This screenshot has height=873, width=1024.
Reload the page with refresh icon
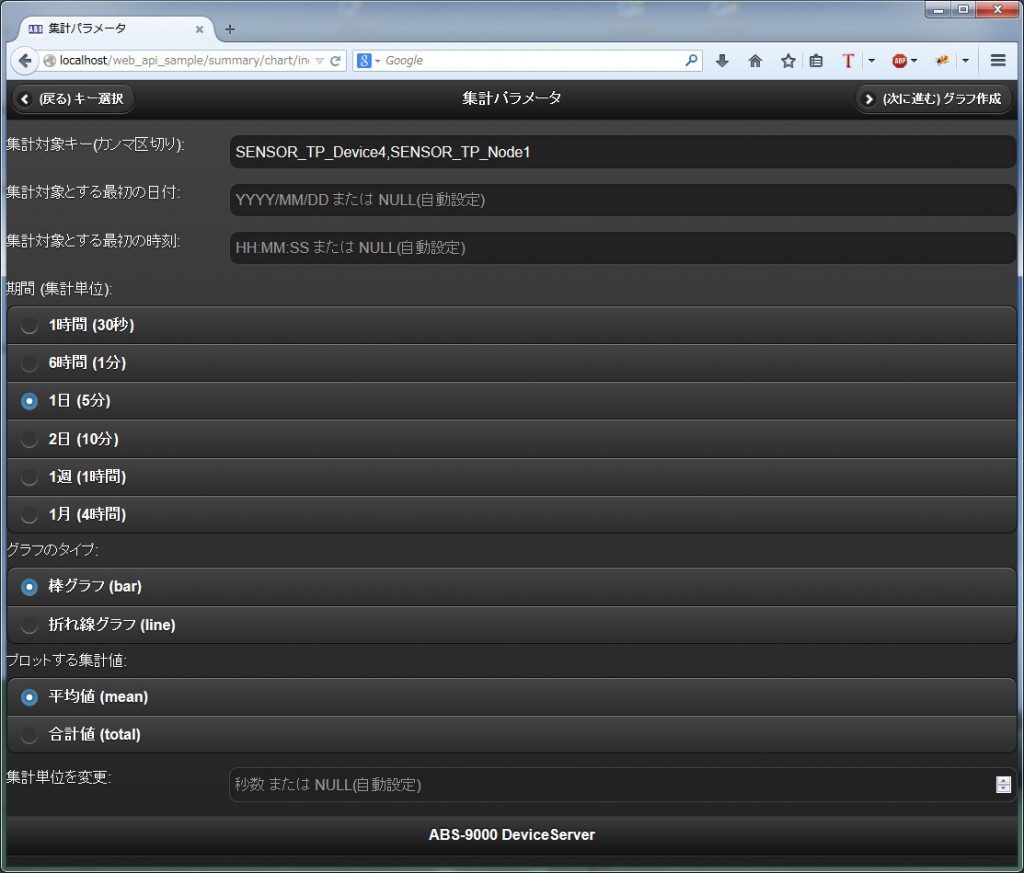click(x=336, y=61)
